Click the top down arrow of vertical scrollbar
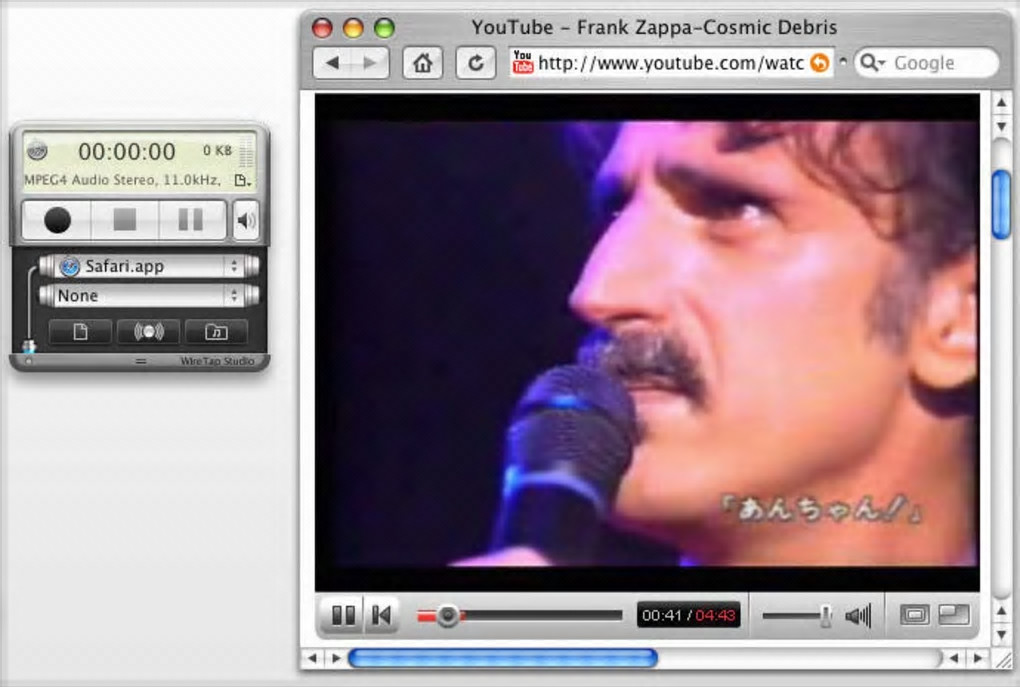 tap(1002, 127)
